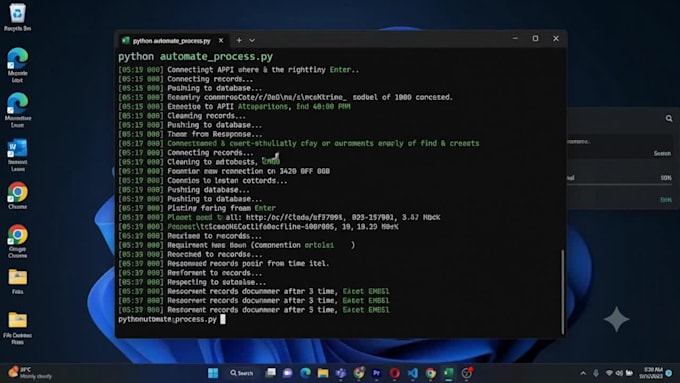Screen dimensions: 680x383
Task: Open the taskbar icon with red notification dot
Action: click(467, 373)
